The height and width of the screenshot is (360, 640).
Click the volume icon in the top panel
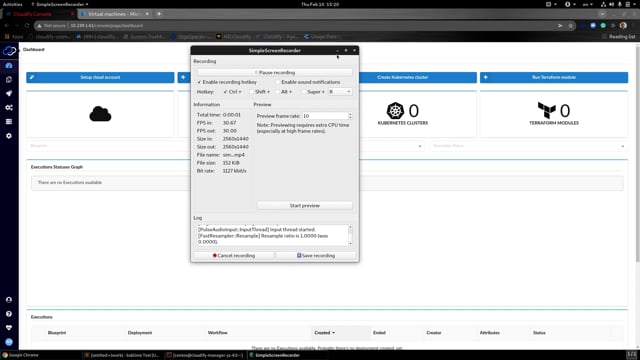point(611,4)
